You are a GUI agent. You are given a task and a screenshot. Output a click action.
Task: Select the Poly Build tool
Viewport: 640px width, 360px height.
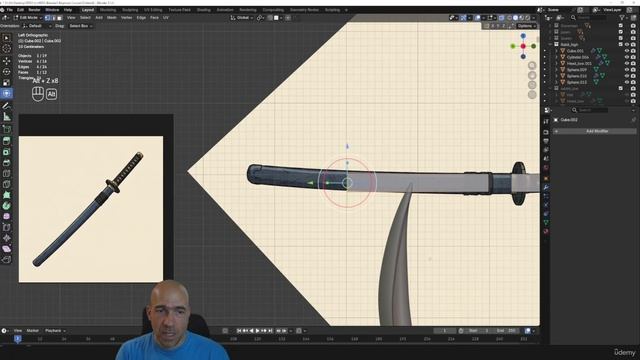pyautogui.click(x=7, y=195)
